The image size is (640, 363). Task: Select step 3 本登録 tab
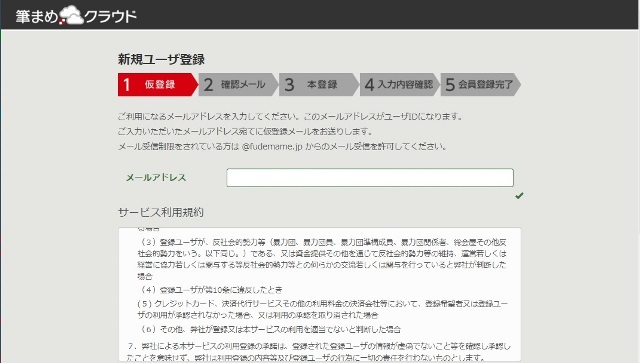pos(319,85)
